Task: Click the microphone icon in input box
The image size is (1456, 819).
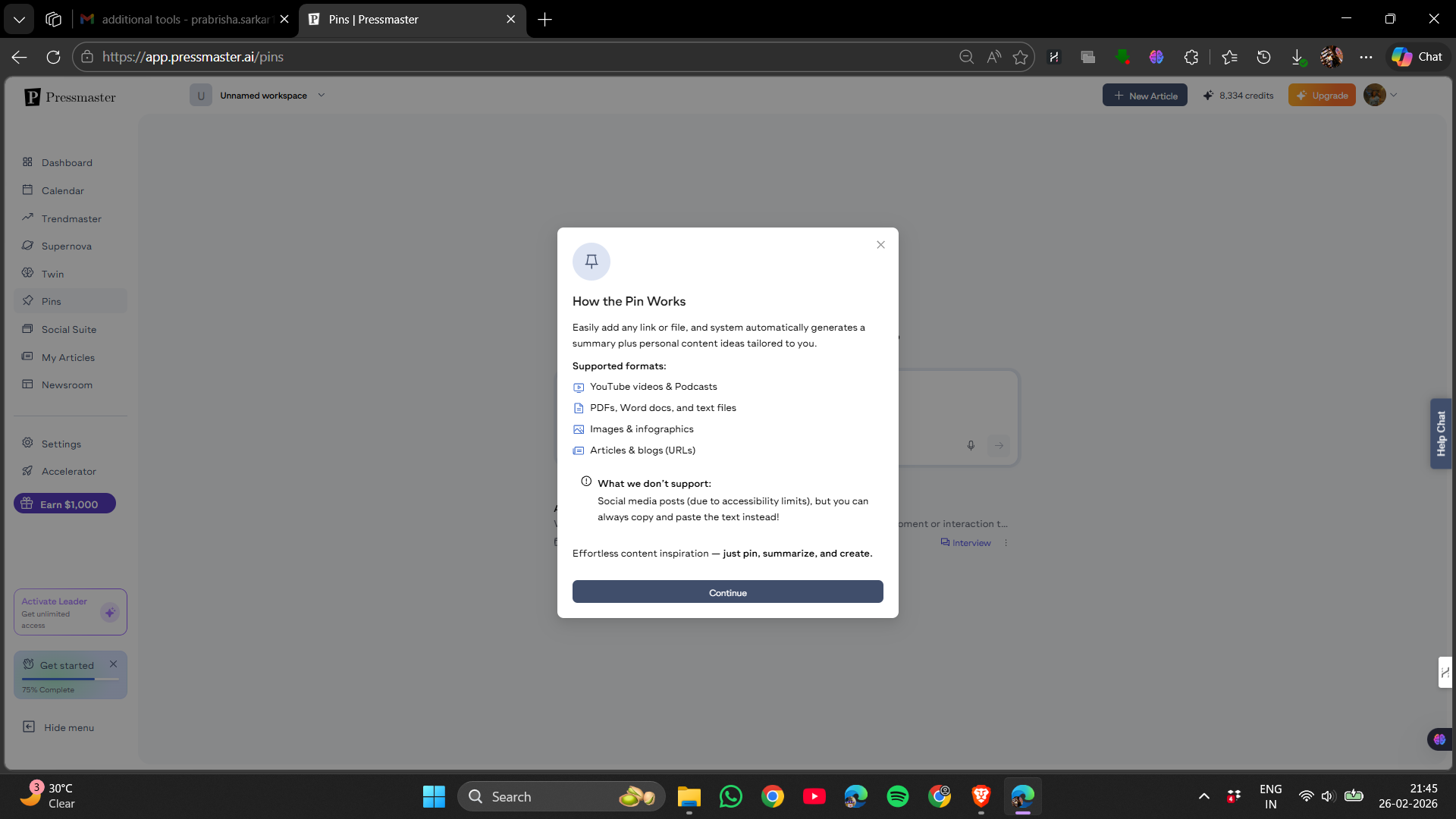Action: 971,446
